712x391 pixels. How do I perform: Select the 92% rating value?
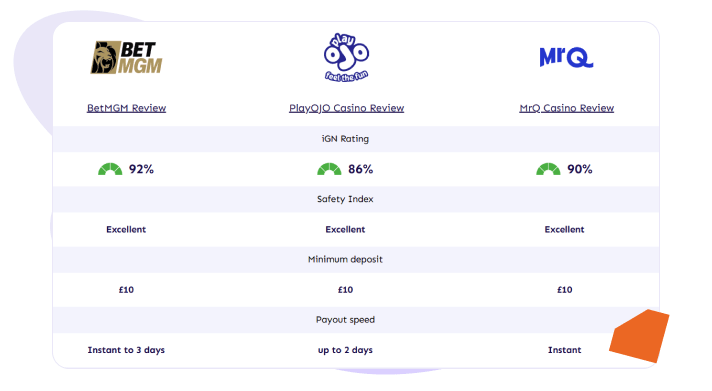point(141,169)
